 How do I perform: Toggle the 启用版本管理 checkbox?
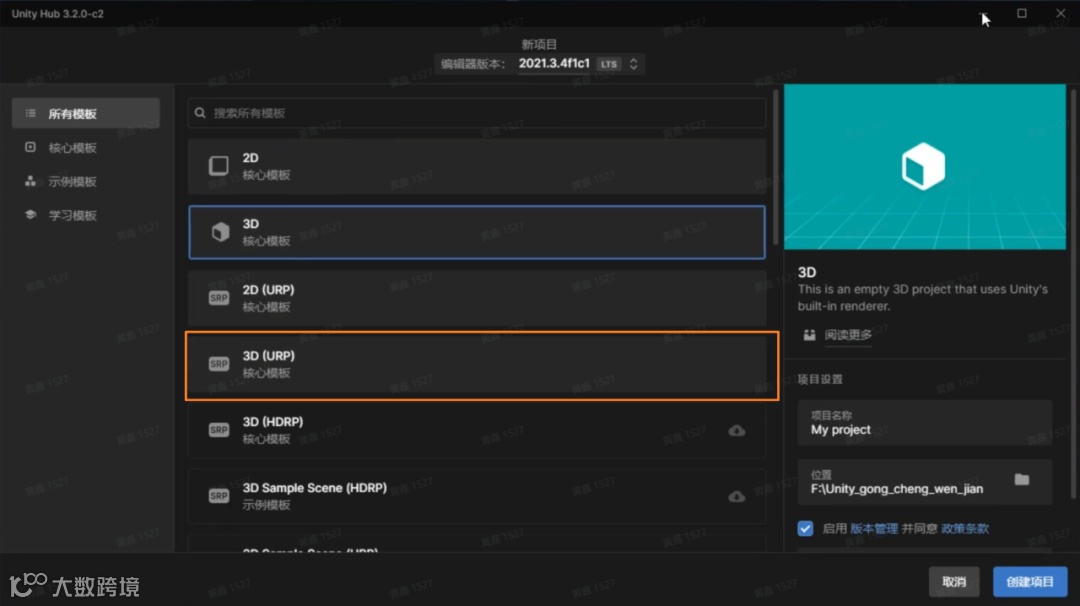(x=805, y=528)
